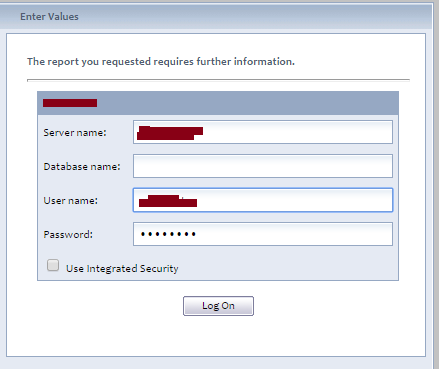The image size is (439, 369).
Task: Click the 'Enter Values' dialog title
Action: pyautogui.click(x=49, y=17)
